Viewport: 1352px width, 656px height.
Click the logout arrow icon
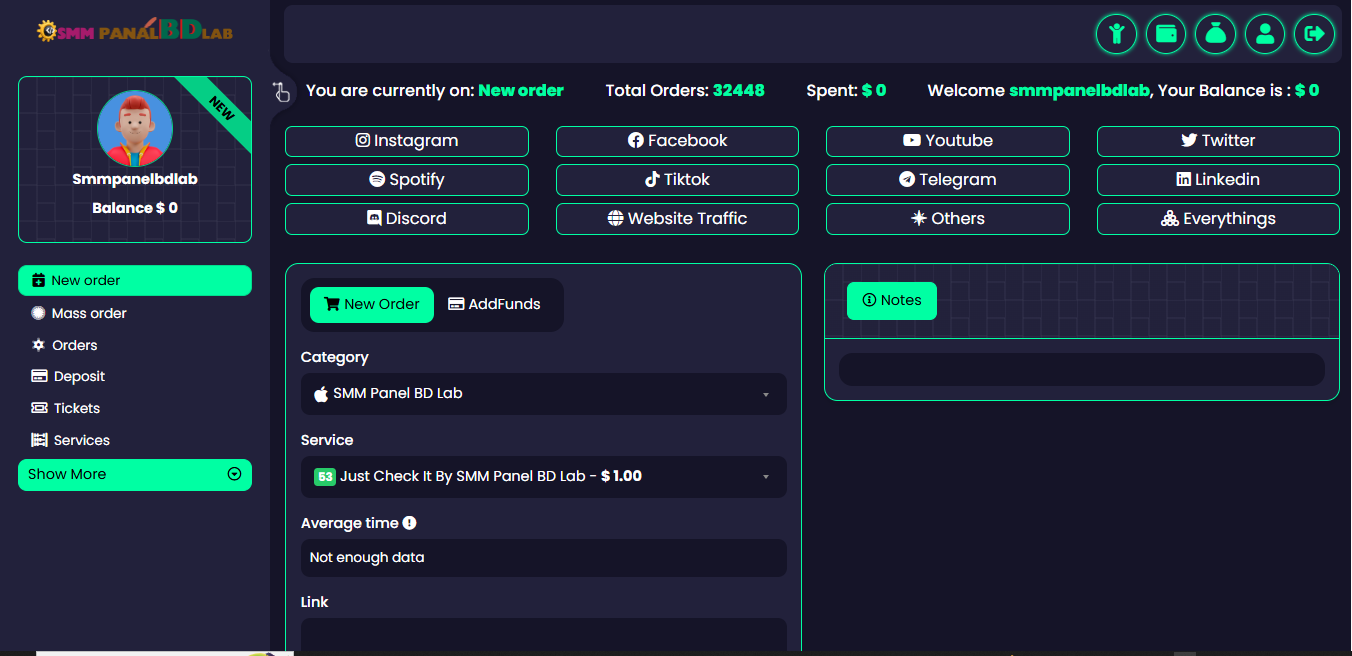1314,34
